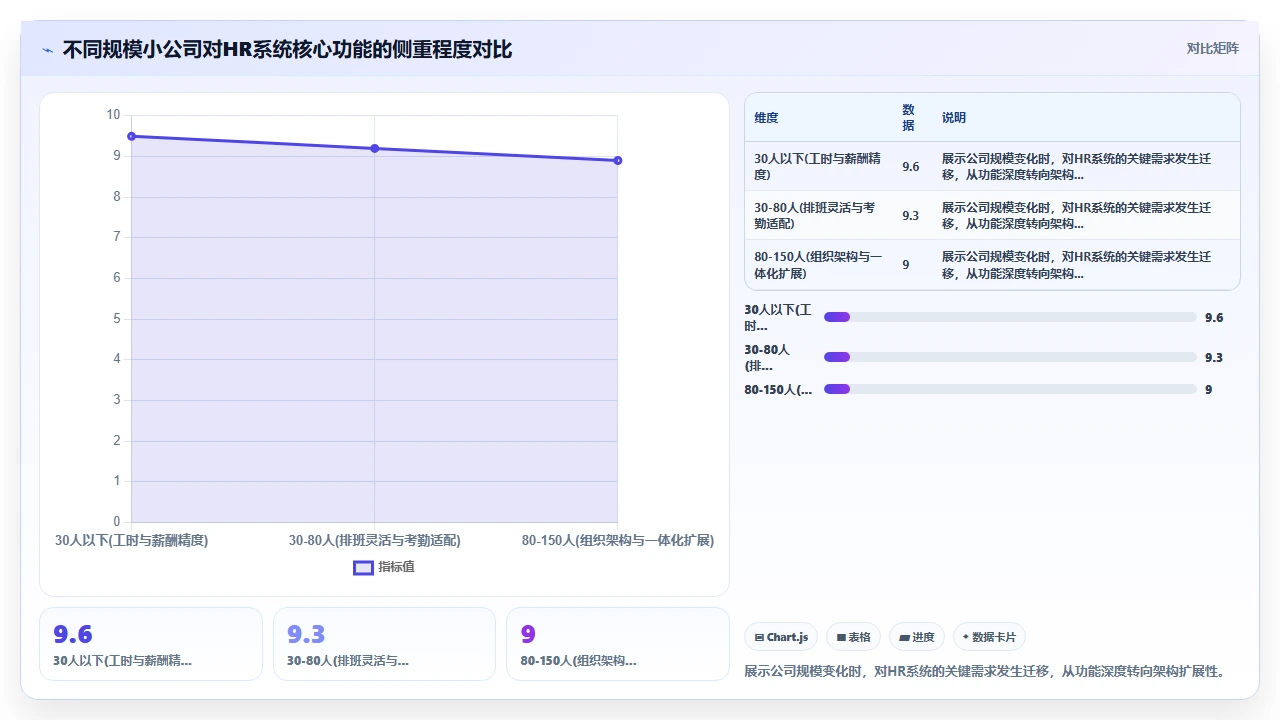Select the chart data point for 30-80人
The width and height of the screenshot is (1280, 720).
point(375,148)
